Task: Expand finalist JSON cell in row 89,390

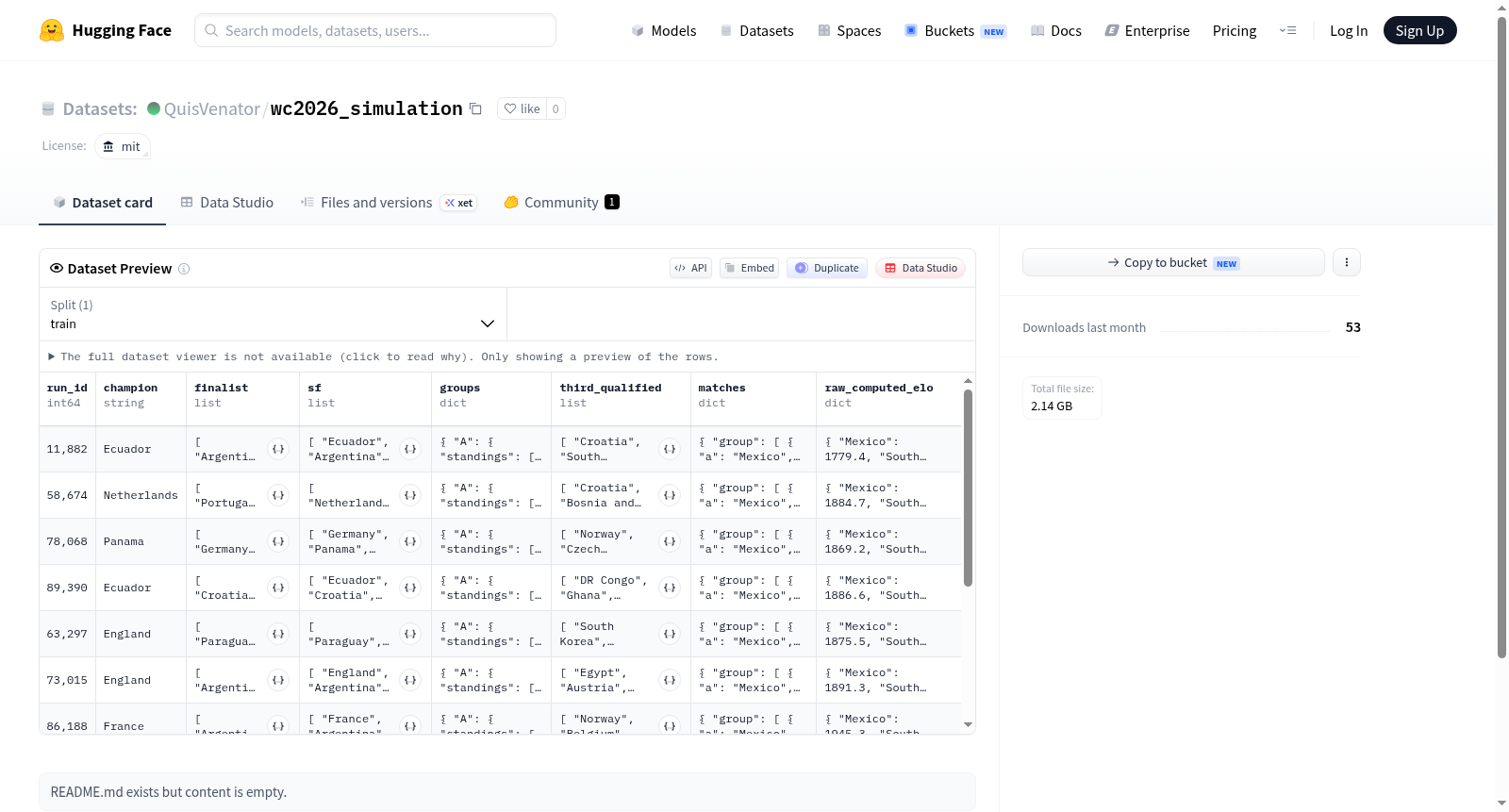Action: pos(278,588)
